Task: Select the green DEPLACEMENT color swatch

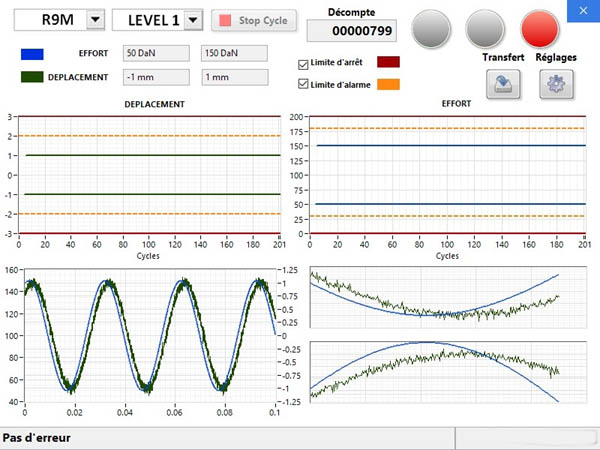Action: pyautogui.click(x=32, y=76)
